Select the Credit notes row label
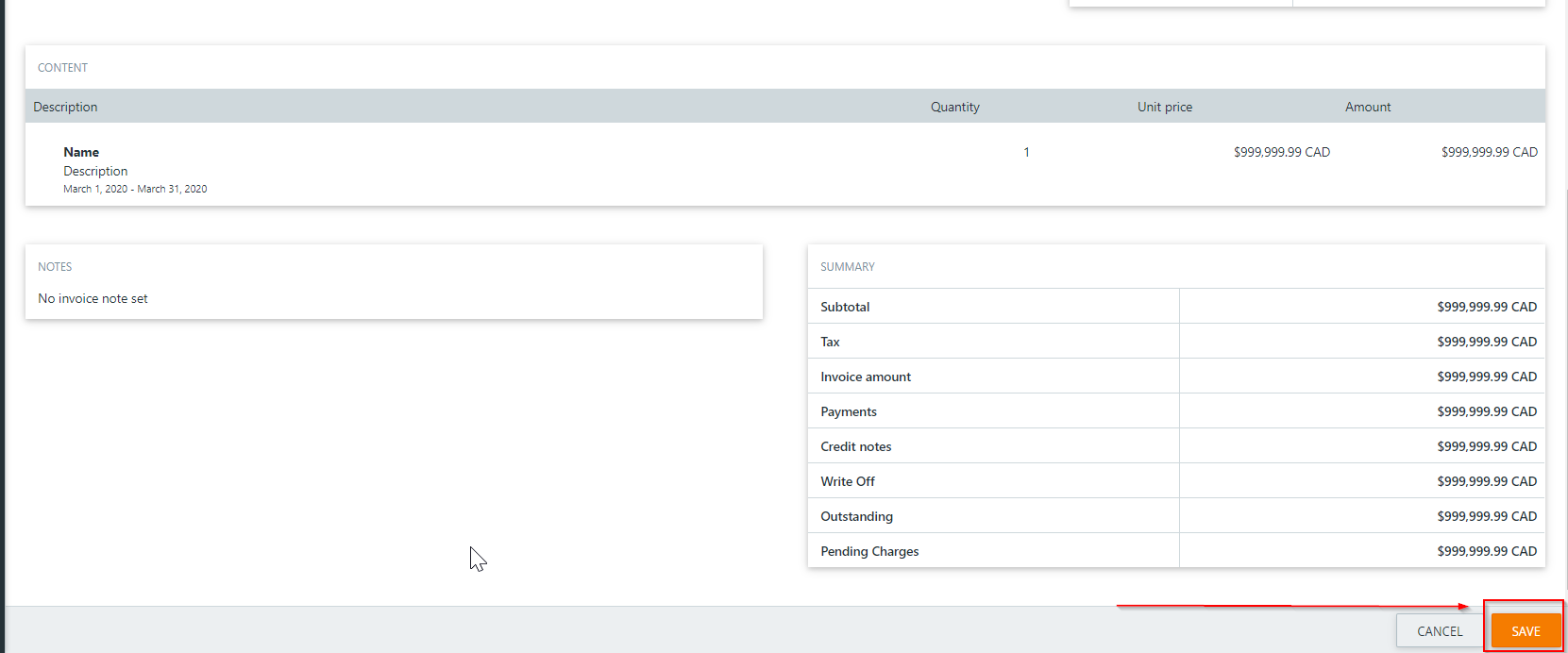Viewport: 1568px width, 653px height. (855, 446)
